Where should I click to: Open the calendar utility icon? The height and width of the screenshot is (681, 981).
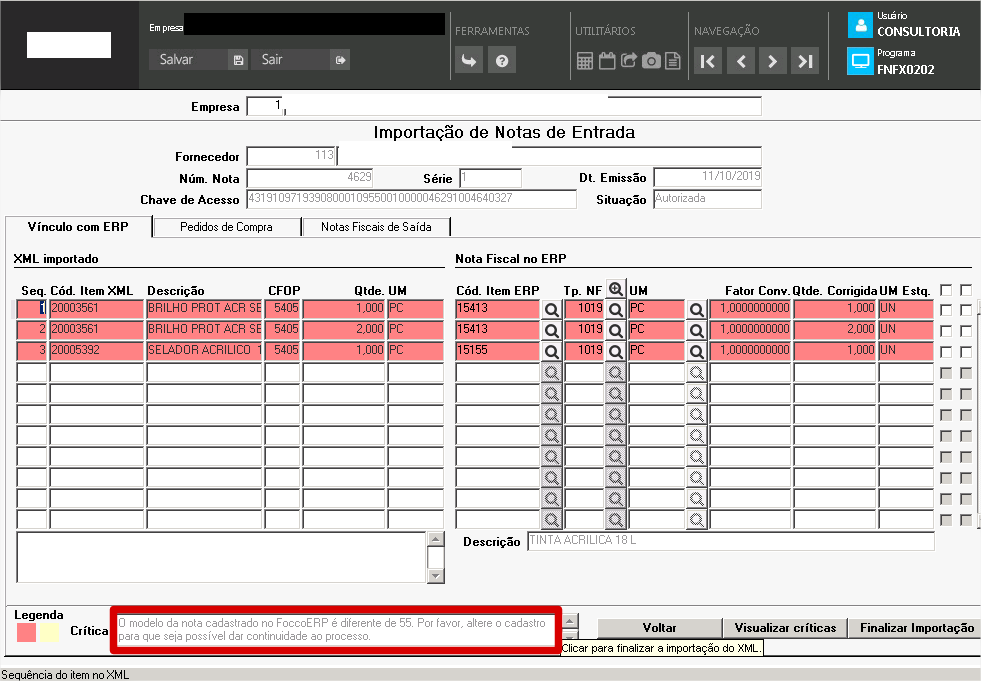[x=607, y=61]
